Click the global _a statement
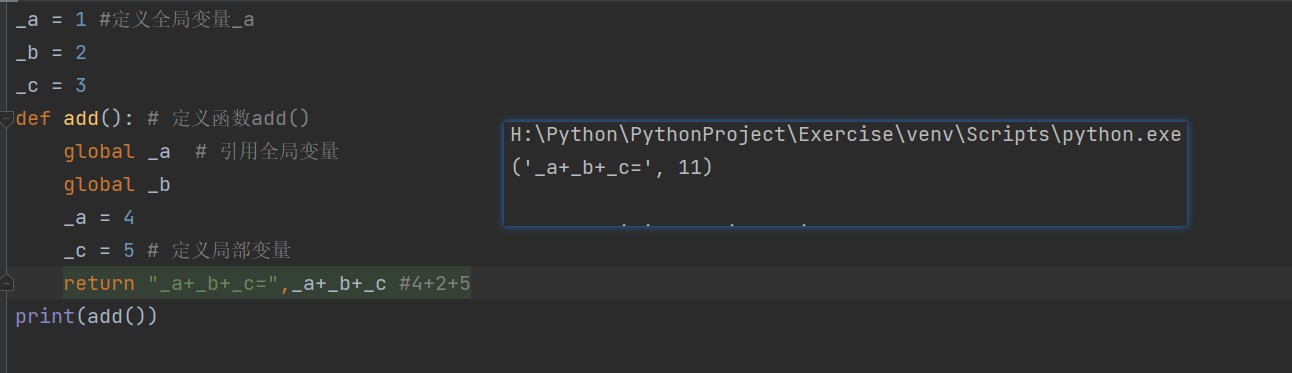The height and width of the screenshot is (373, 1292). [117, 151]
